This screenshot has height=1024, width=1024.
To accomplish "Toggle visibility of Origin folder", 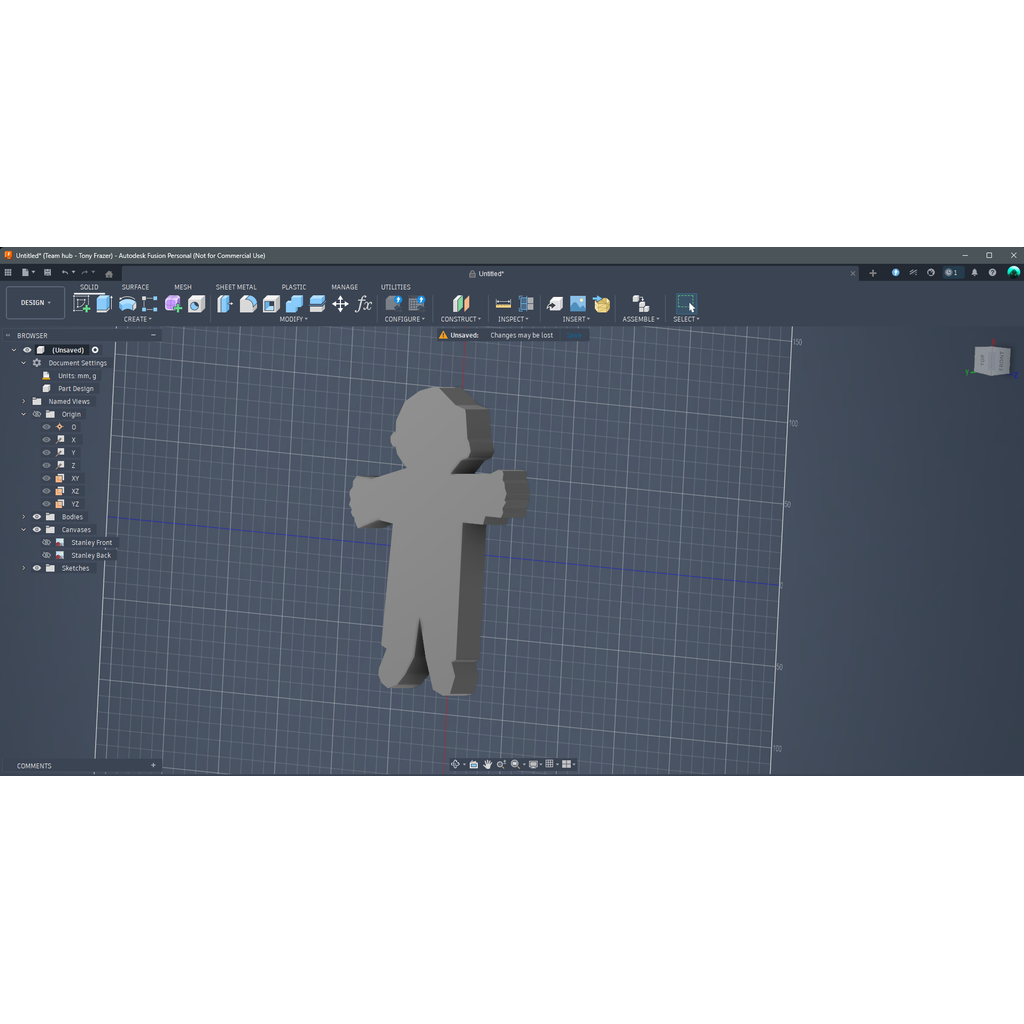I will [x=37, y=414].
